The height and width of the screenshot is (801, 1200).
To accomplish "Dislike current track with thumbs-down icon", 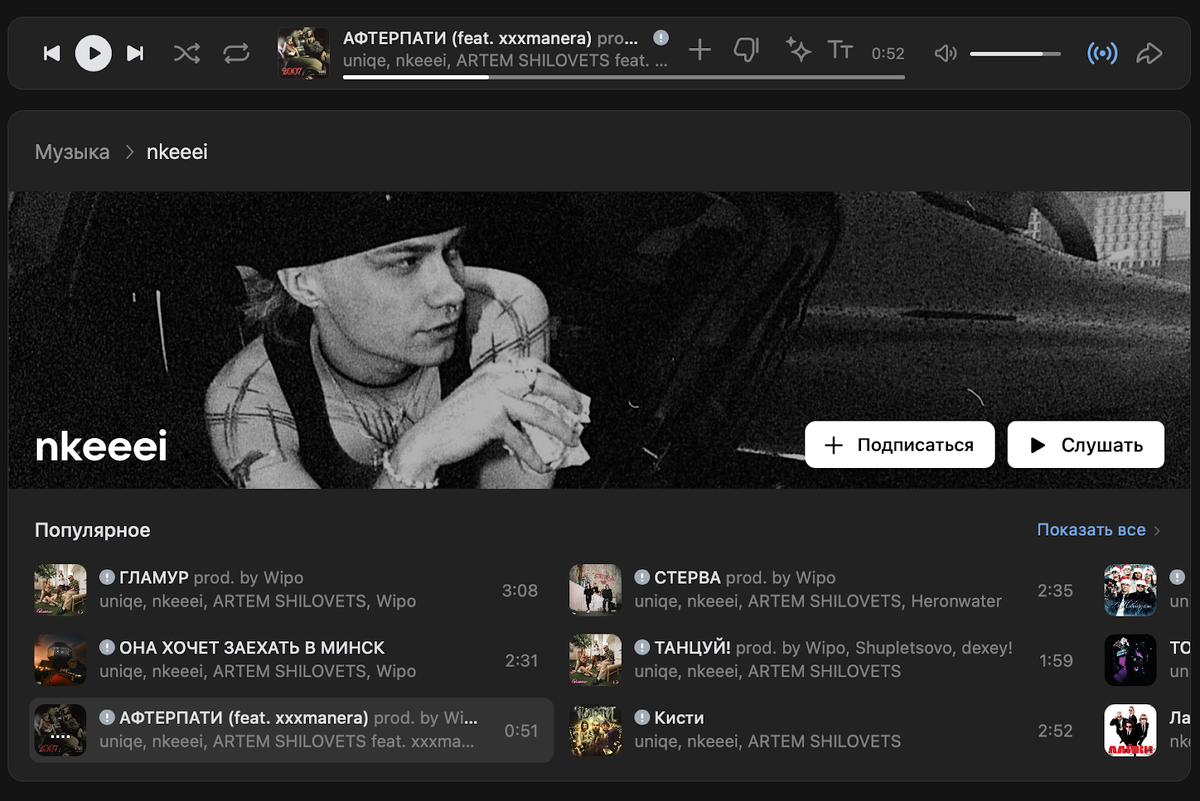I will pyautogui.click(x=747, y=50).
